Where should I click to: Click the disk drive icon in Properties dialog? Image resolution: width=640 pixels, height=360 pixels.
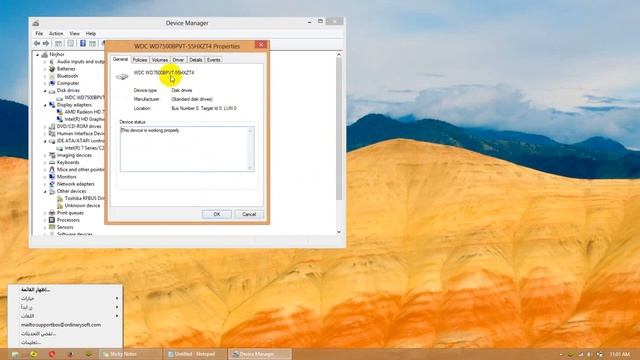click(122, 76)
